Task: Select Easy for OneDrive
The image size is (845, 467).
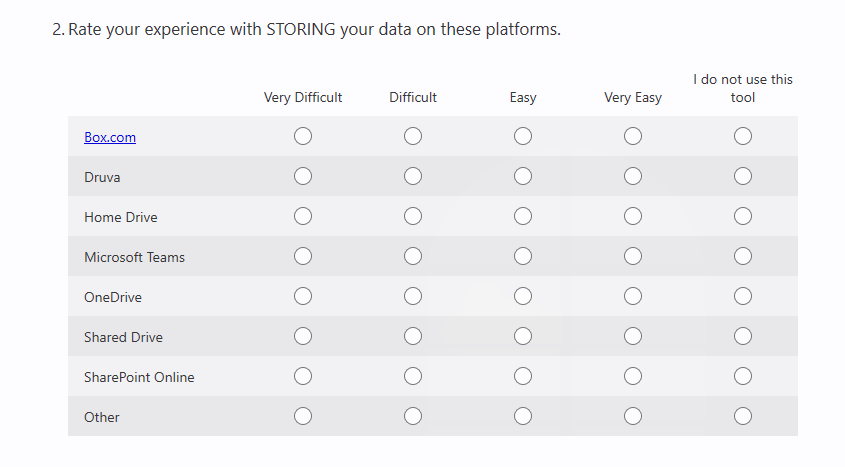Action: tap(523, 296)
